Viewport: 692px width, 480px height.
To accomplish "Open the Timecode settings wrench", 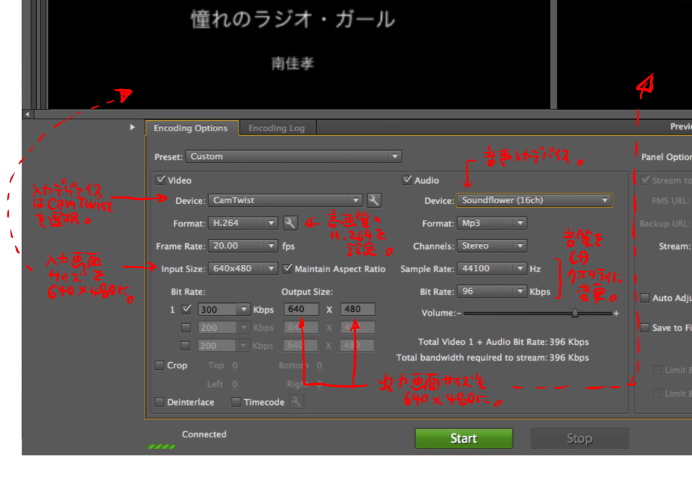I will pos(297,402).
